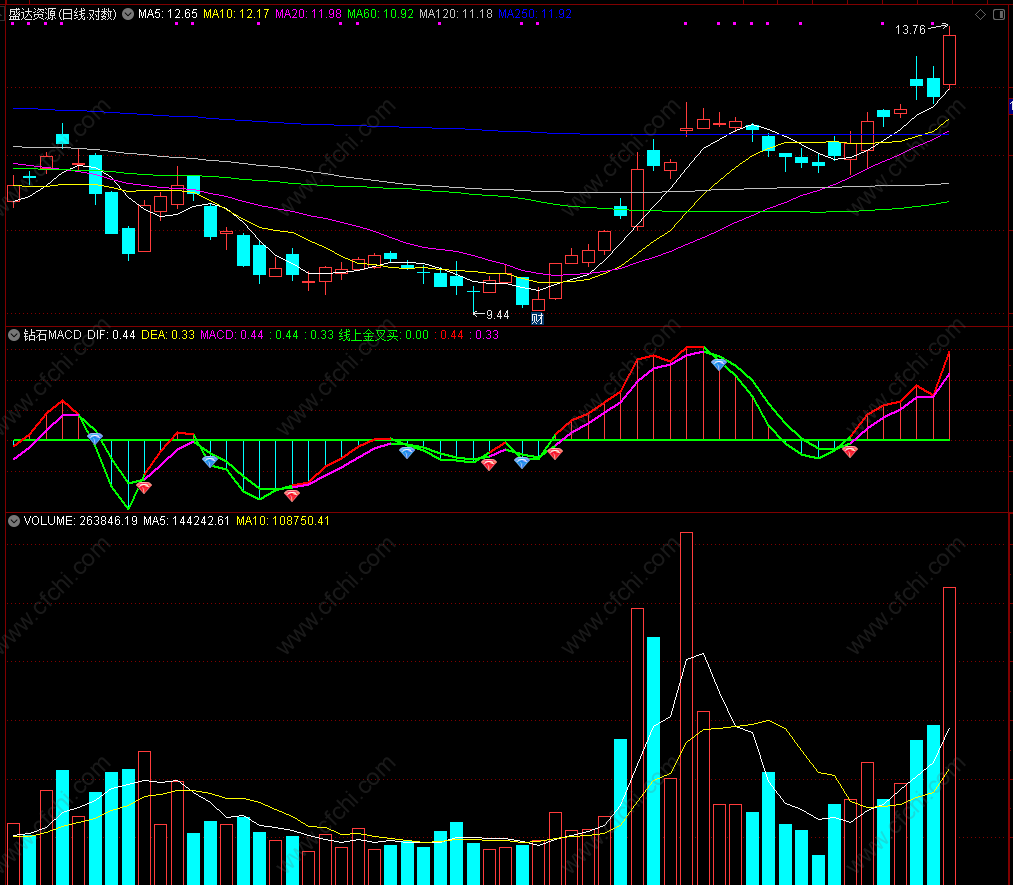Open the VOLUME indicator panel dropdown

(14, 521)
